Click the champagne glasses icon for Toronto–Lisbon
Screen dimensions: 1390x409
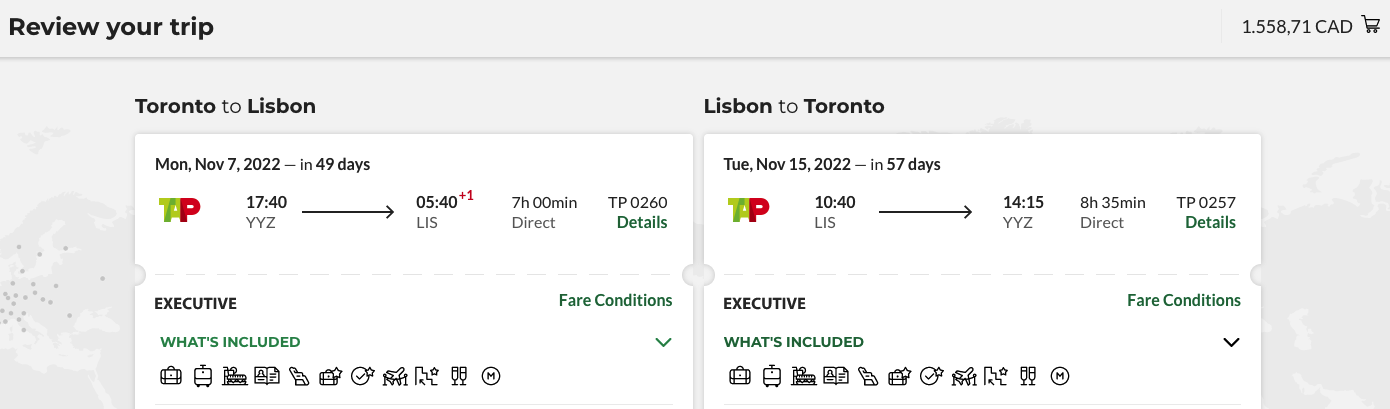pos(459,377)
